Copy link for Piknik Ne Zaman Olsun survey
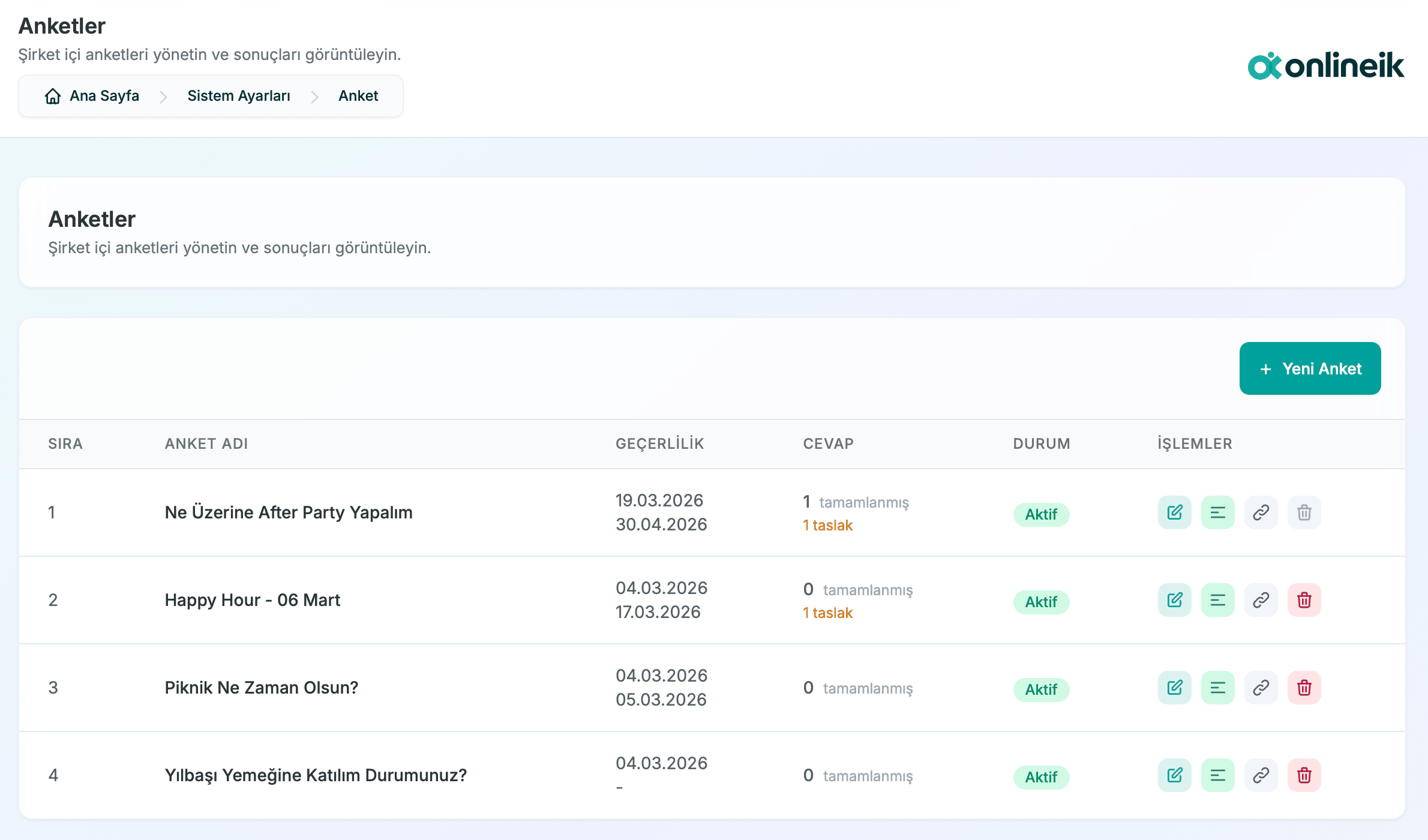Image resolution: width=1428 pixels, height=840 pixels. [1261, 688]
